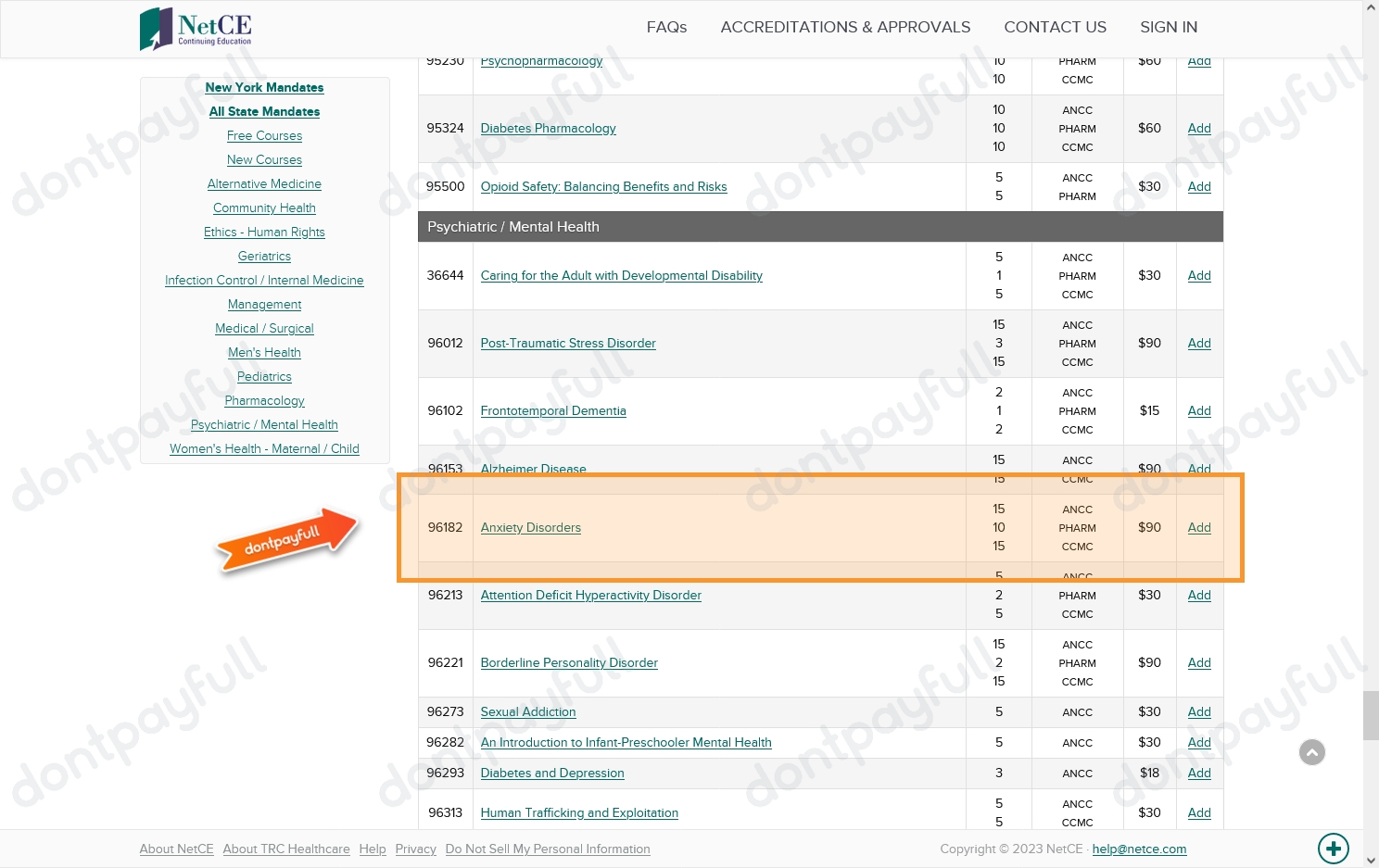Click the plus icon in bottom right corner
The height and width of the screenshot is (868, 1379).
click(1334, 849)
